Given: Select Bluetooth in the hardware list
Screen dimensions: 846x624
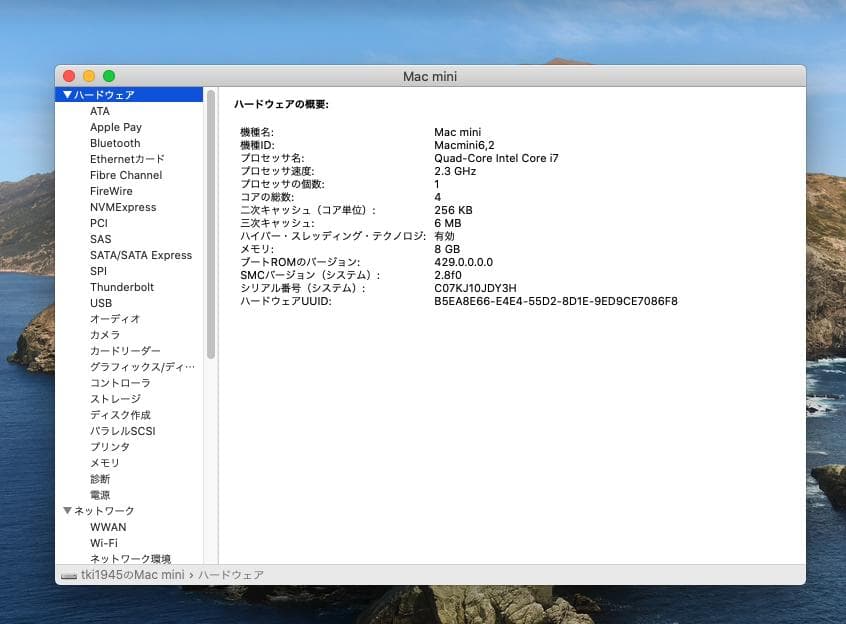Looking at the screenshot, I should (x=115, y=143).
